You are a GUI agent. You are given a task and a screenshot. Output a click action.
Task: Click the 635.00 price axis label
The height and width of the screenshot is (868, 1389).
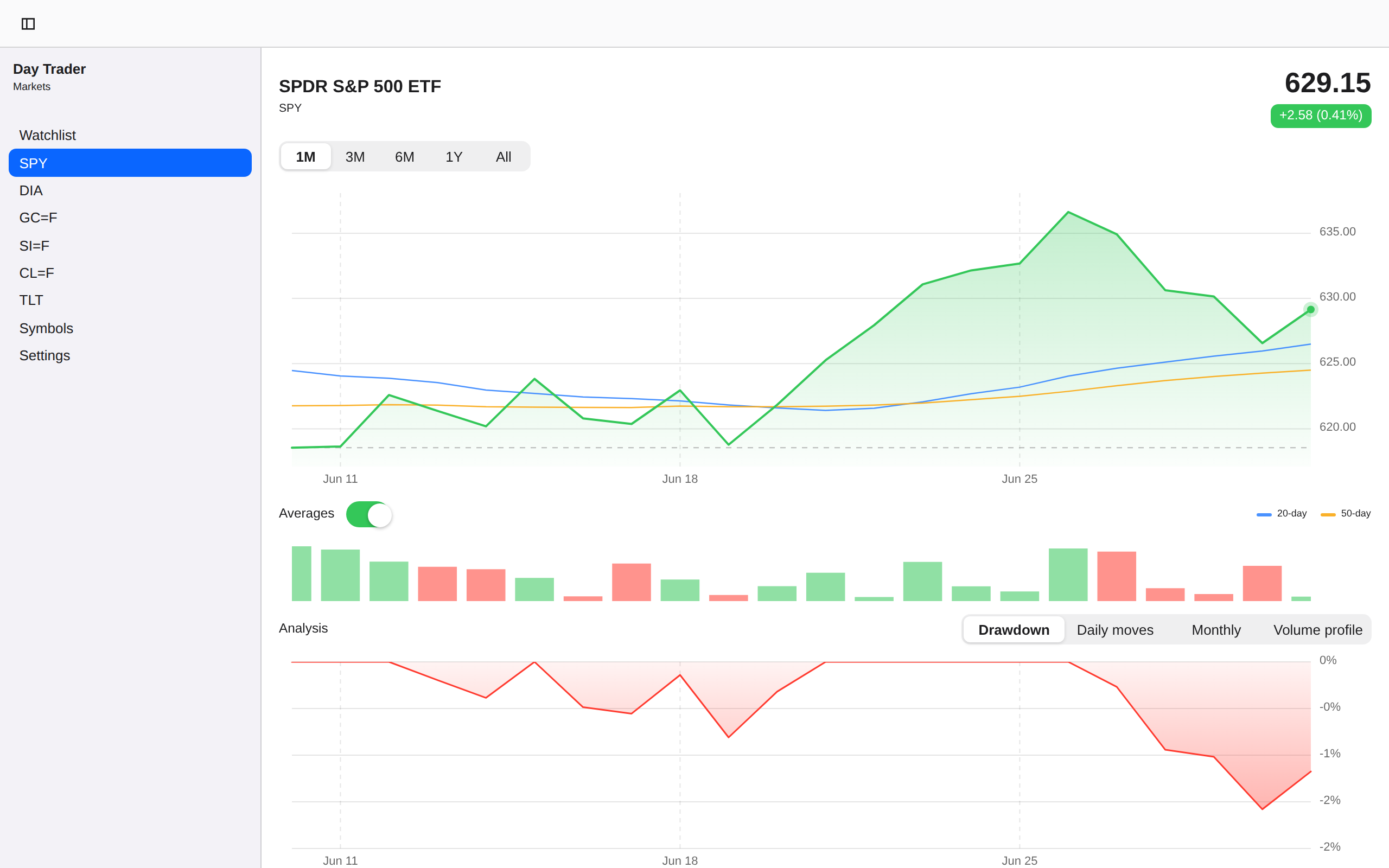1337,232
